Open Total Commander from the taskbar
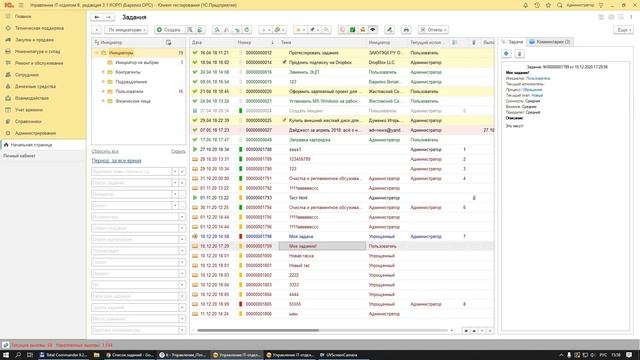 coord(63,355)
